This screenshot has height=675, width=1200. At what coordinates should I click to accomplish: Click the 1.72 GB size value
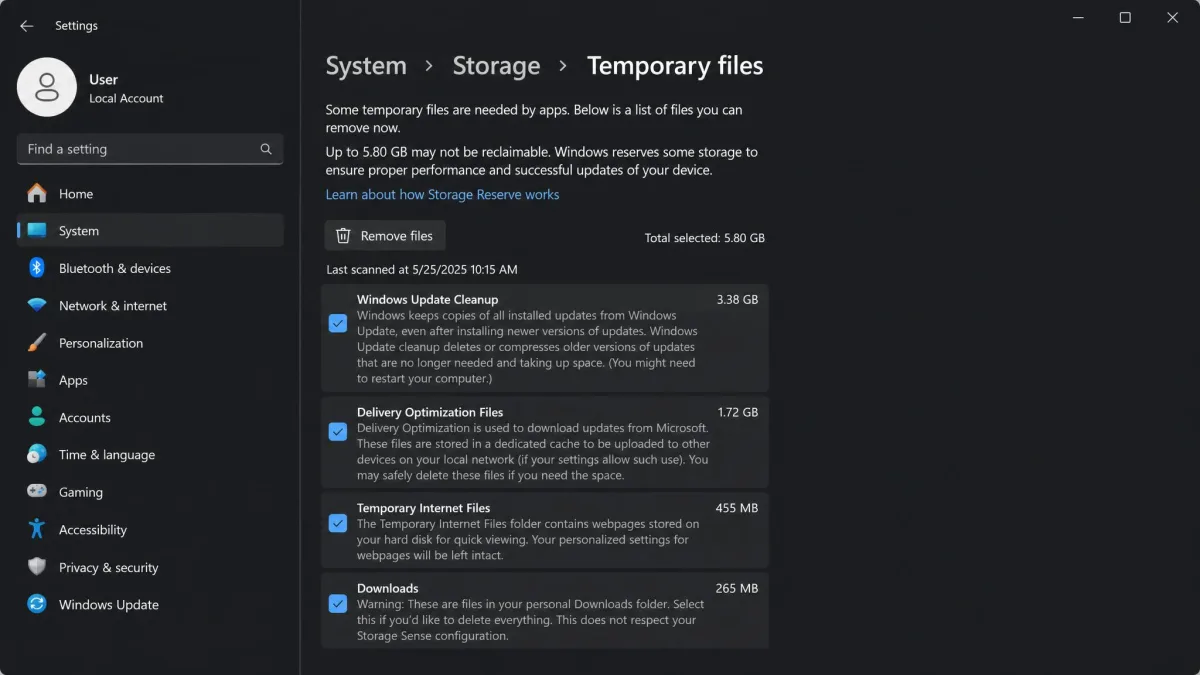pyautogui.click(x=737, y=412)
